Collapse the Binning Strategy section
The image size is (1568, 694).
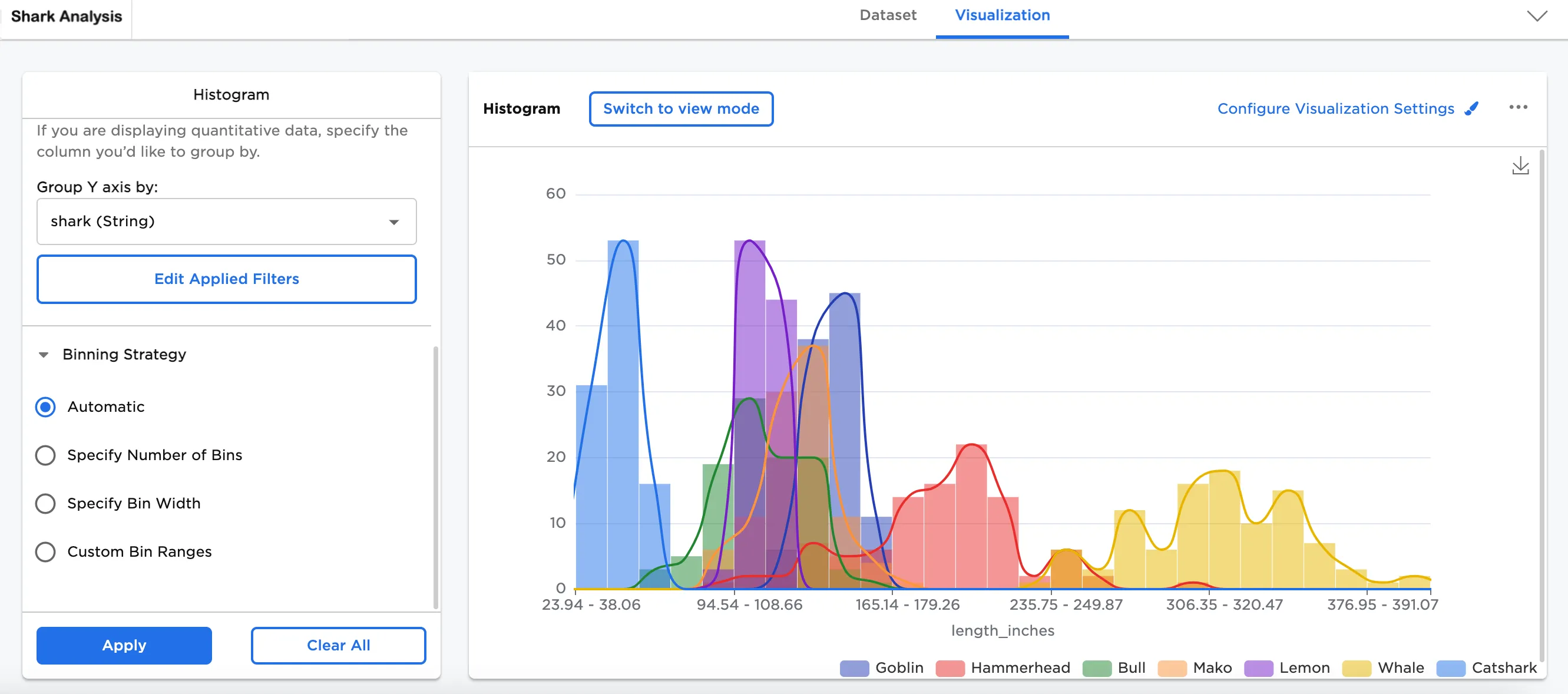pos(44,354)
